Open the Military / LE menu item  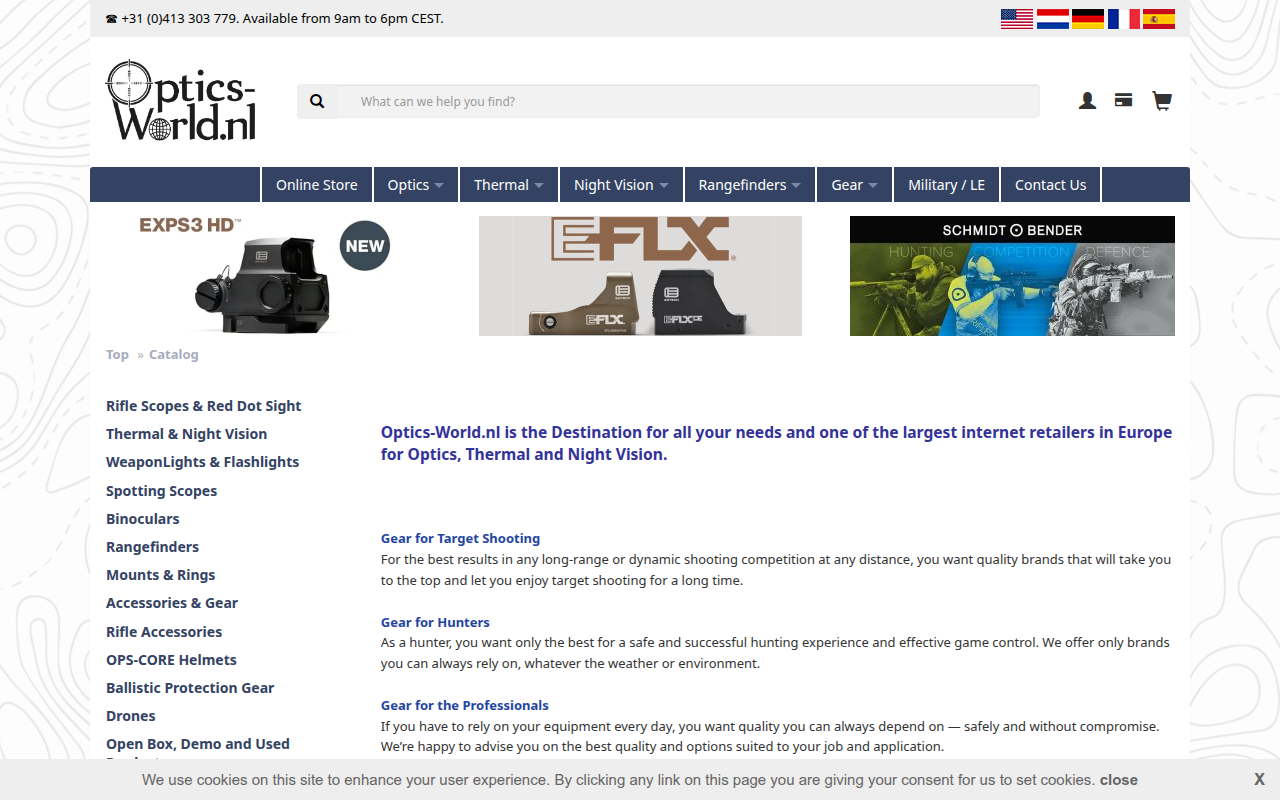pyautogui.click(x=947, y=185)
